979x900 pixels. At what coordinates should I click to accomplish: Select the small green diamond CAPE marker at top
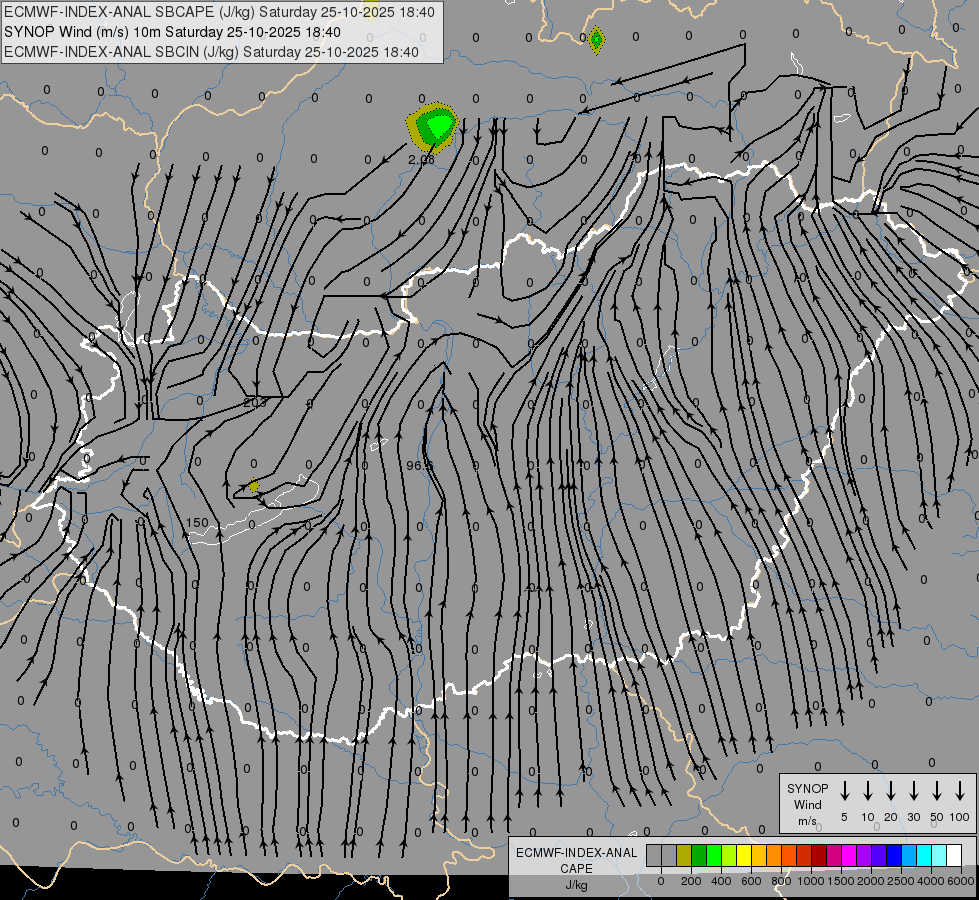pos(596,40)
